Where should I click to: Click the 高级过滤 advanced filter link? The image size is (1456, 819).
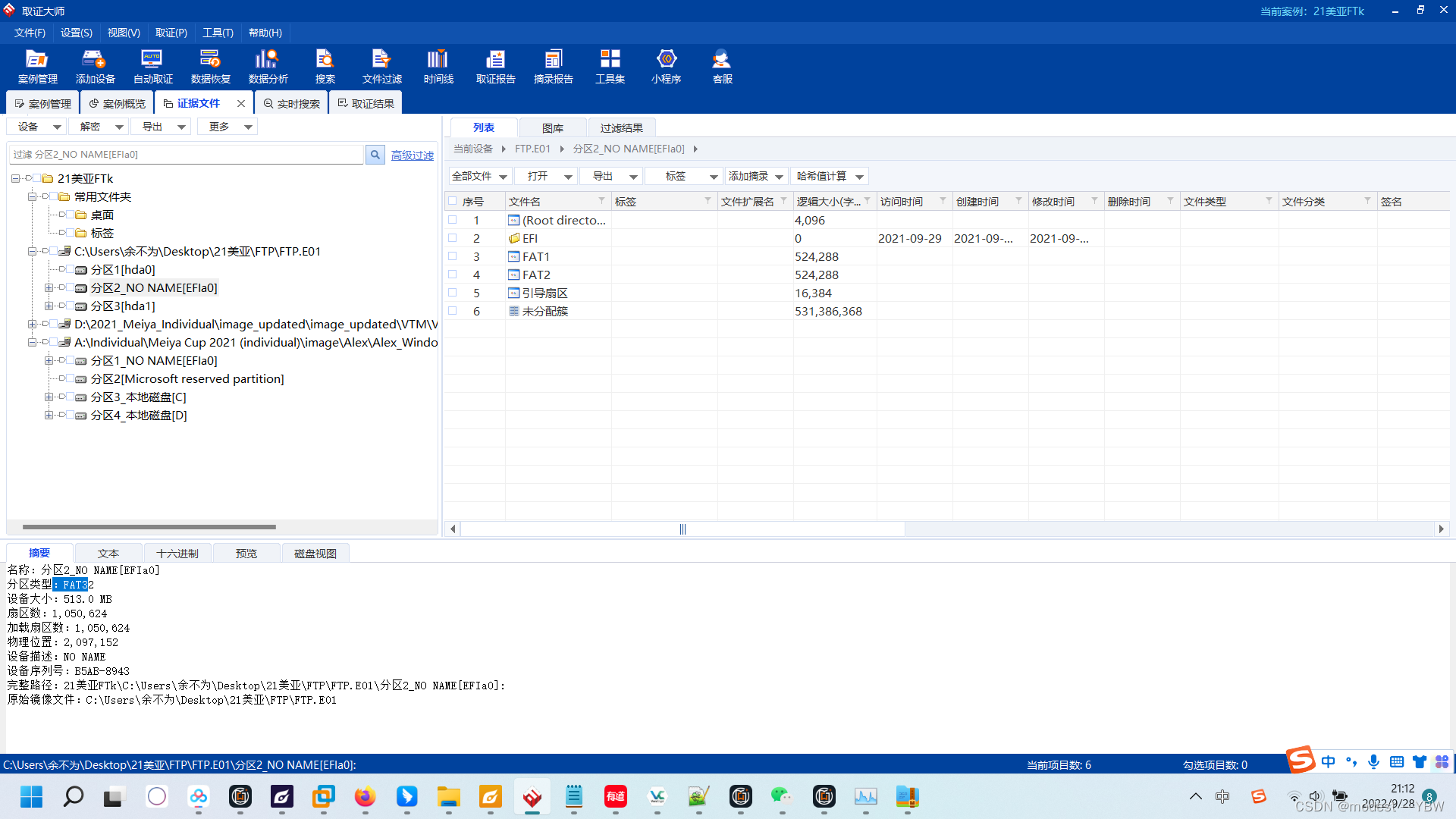point(412,155)
